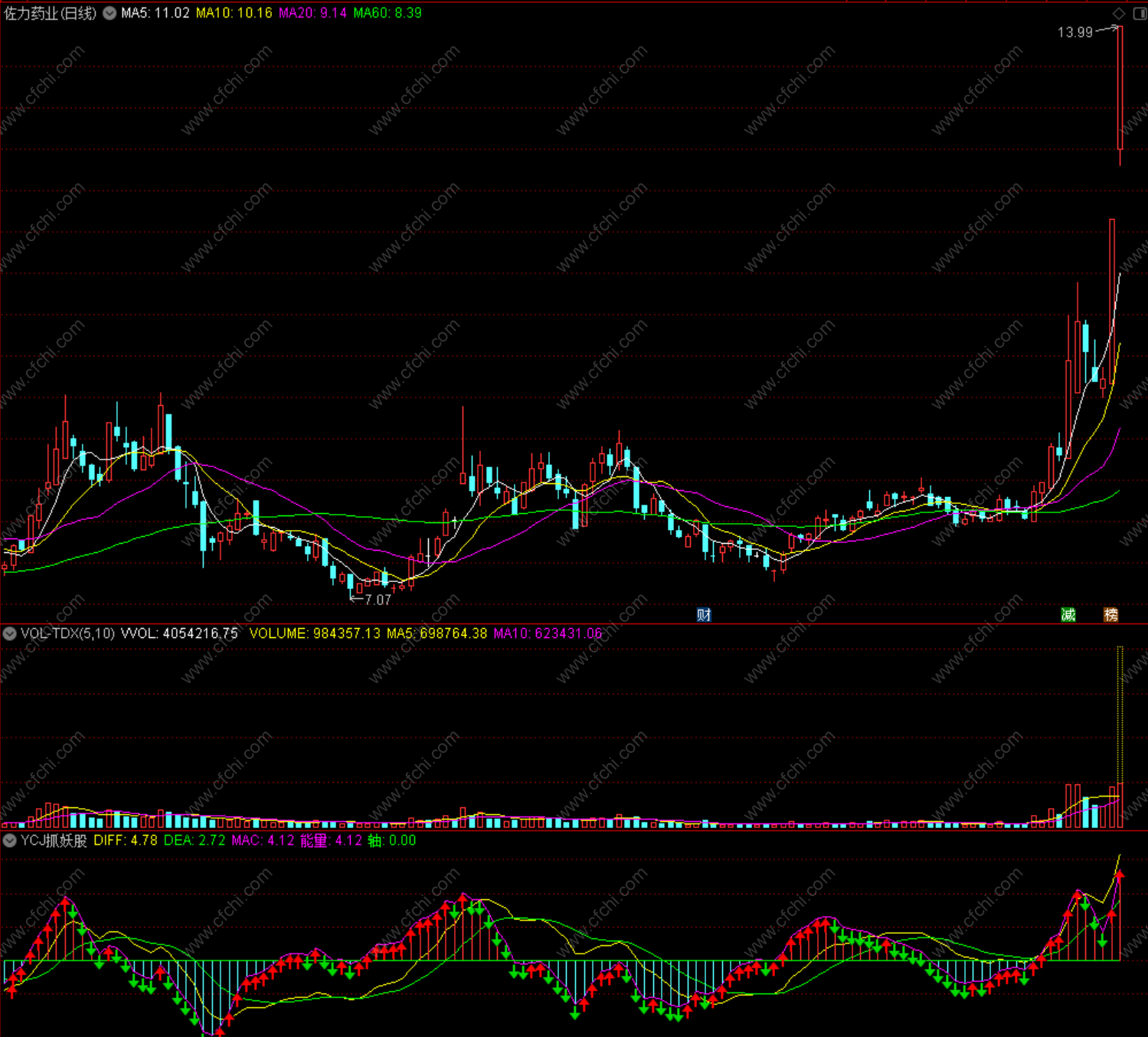Open VOL-TDX indicator settings dropdown
Image resolution: width=1148 pixels, height=1037 pixels.
[x=10, y=633]
